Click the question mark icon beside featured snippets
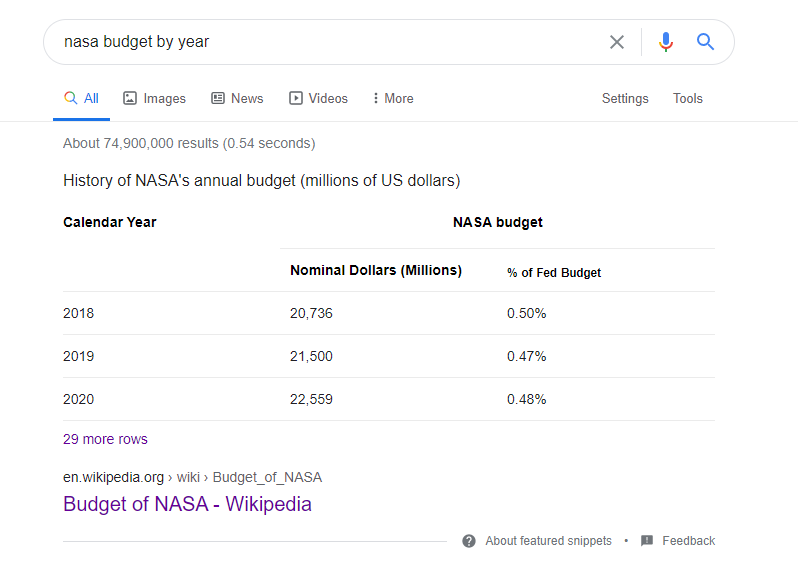The width and height of the screenshot is (798, 575). tap(469, 541)
